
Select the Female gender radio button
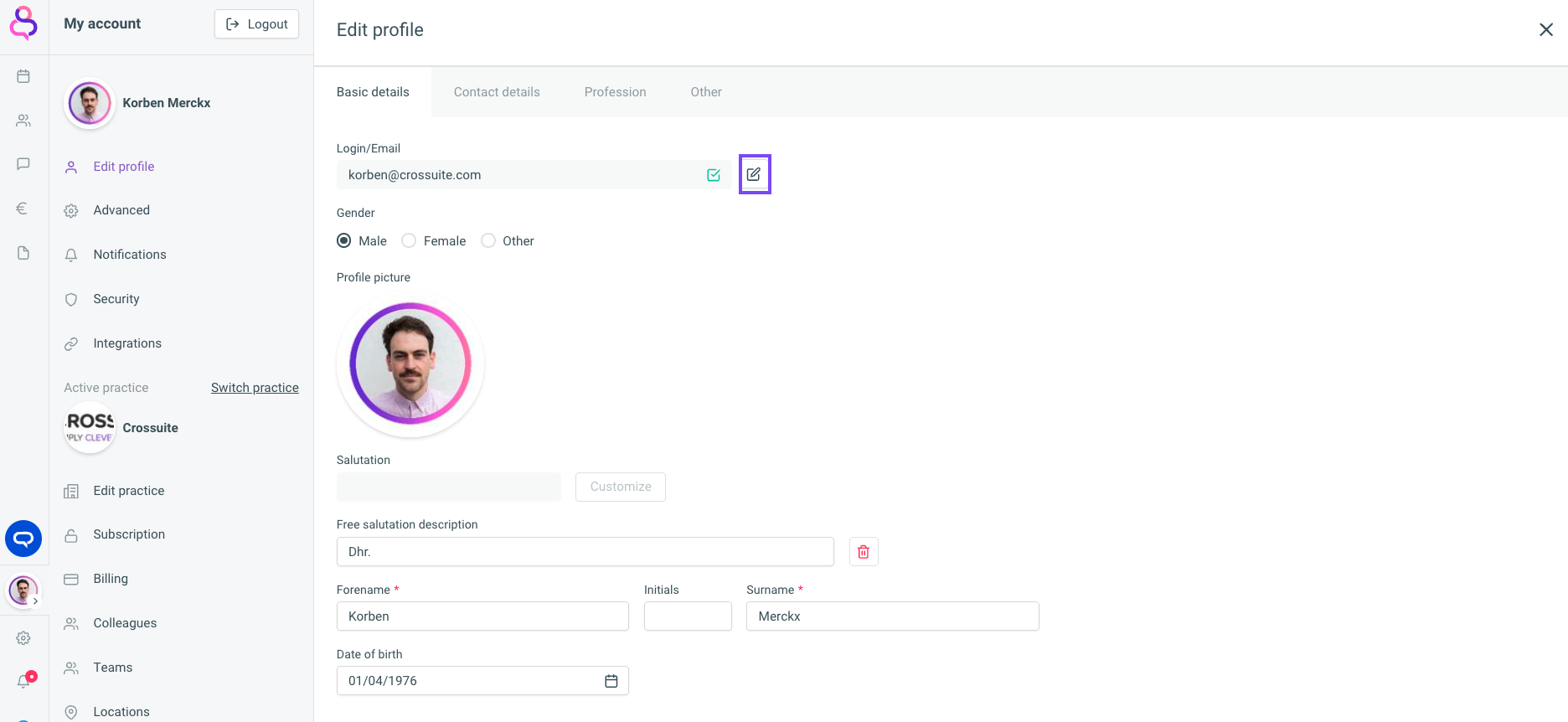[x=409, y=241]
